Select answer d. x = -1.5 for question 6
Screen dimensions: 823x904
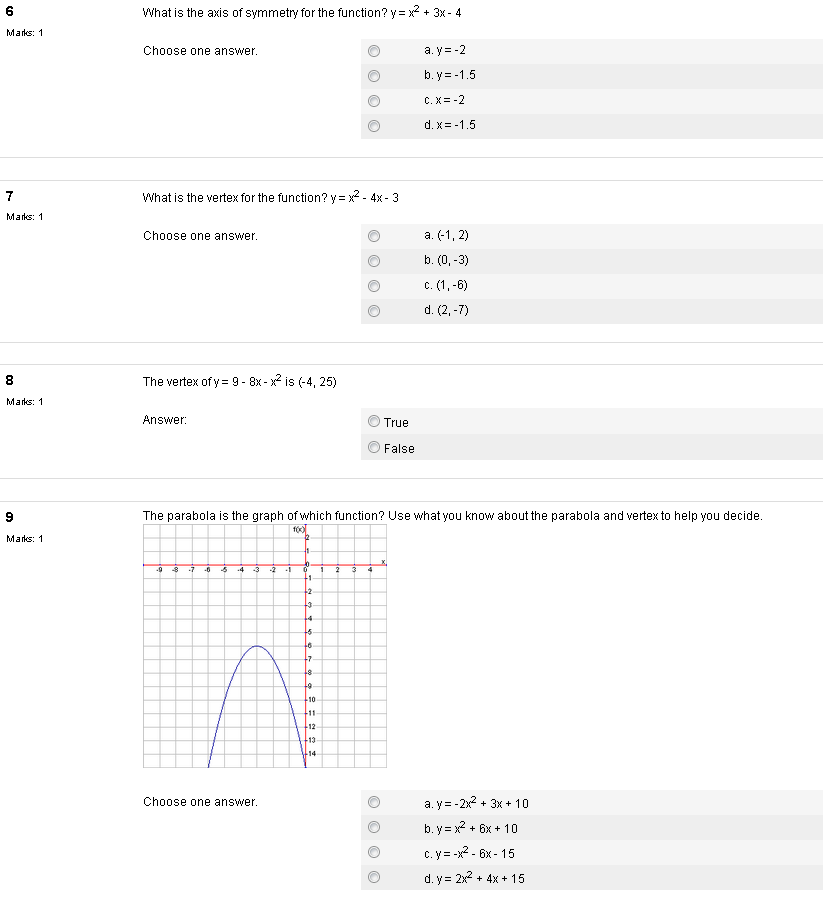[x=374, y=126]
